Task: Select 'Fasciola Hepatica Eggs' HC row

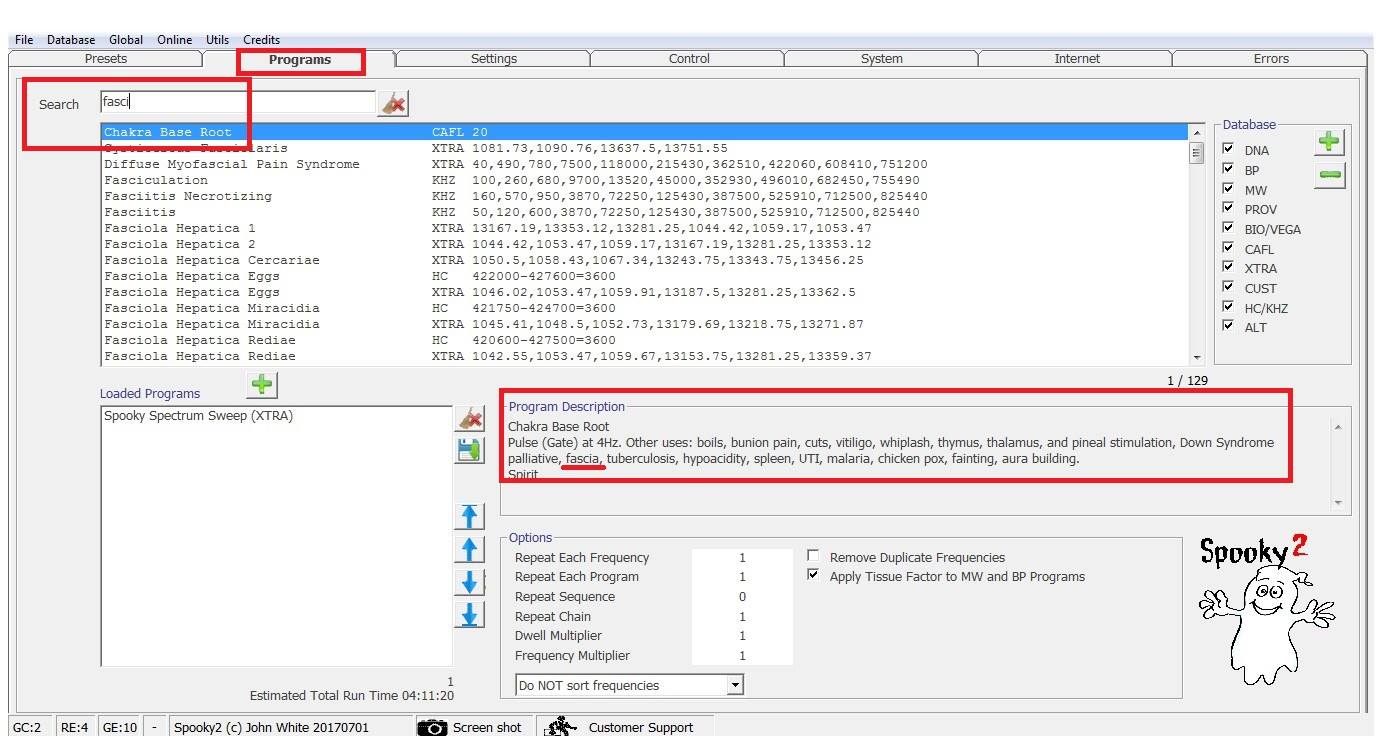Action: (645, 276)
